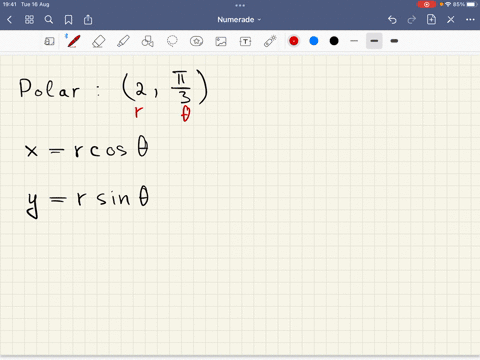The width and height of the screenshot is (480, 360).
Task: Tap the multitasking three-dot handle
Action: pyautogui.click(x=240, y=5)
